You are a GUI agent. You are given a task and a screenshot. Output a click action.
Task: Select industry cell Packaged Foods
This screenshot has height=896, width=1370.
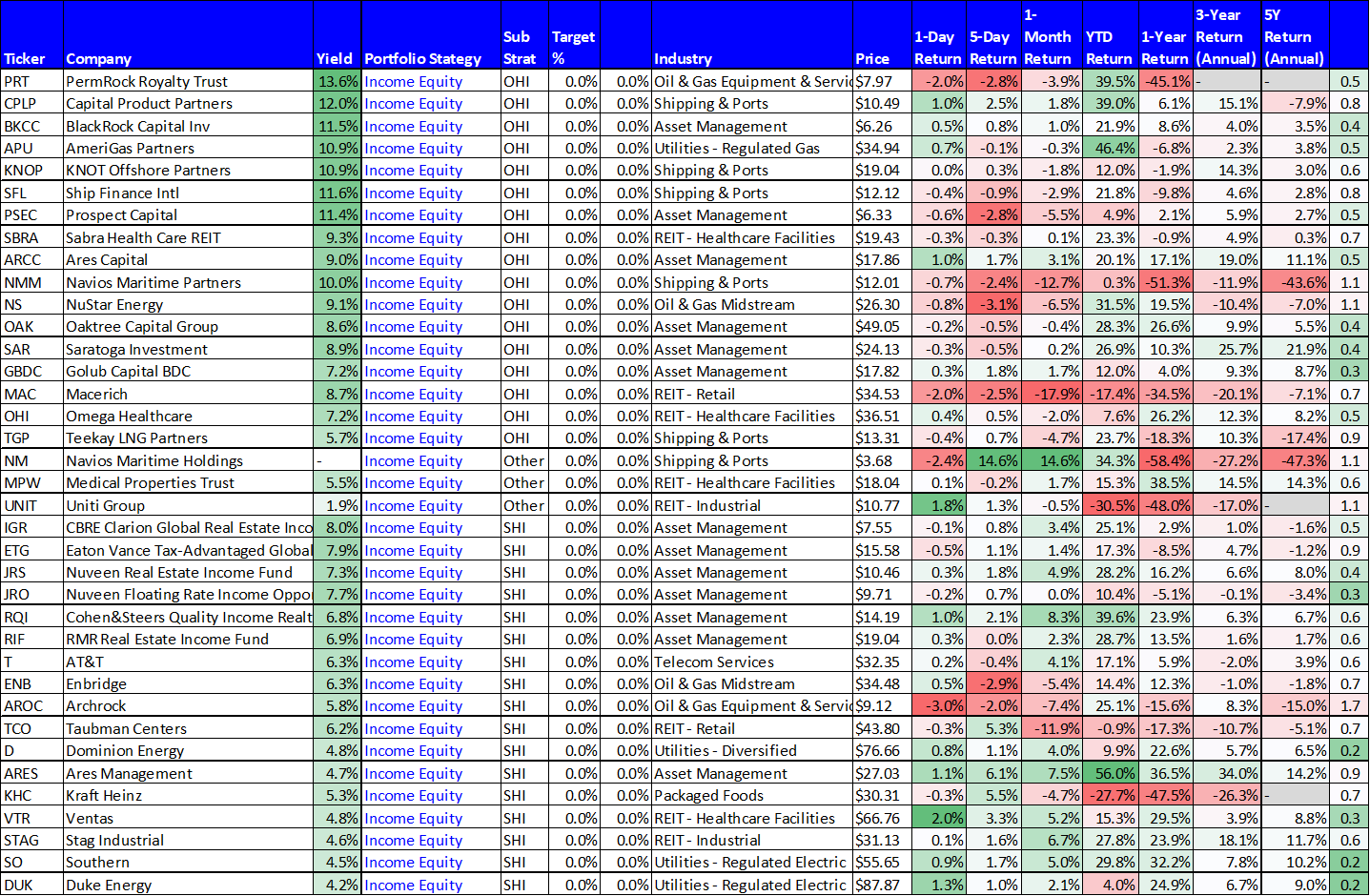(752, 796)
